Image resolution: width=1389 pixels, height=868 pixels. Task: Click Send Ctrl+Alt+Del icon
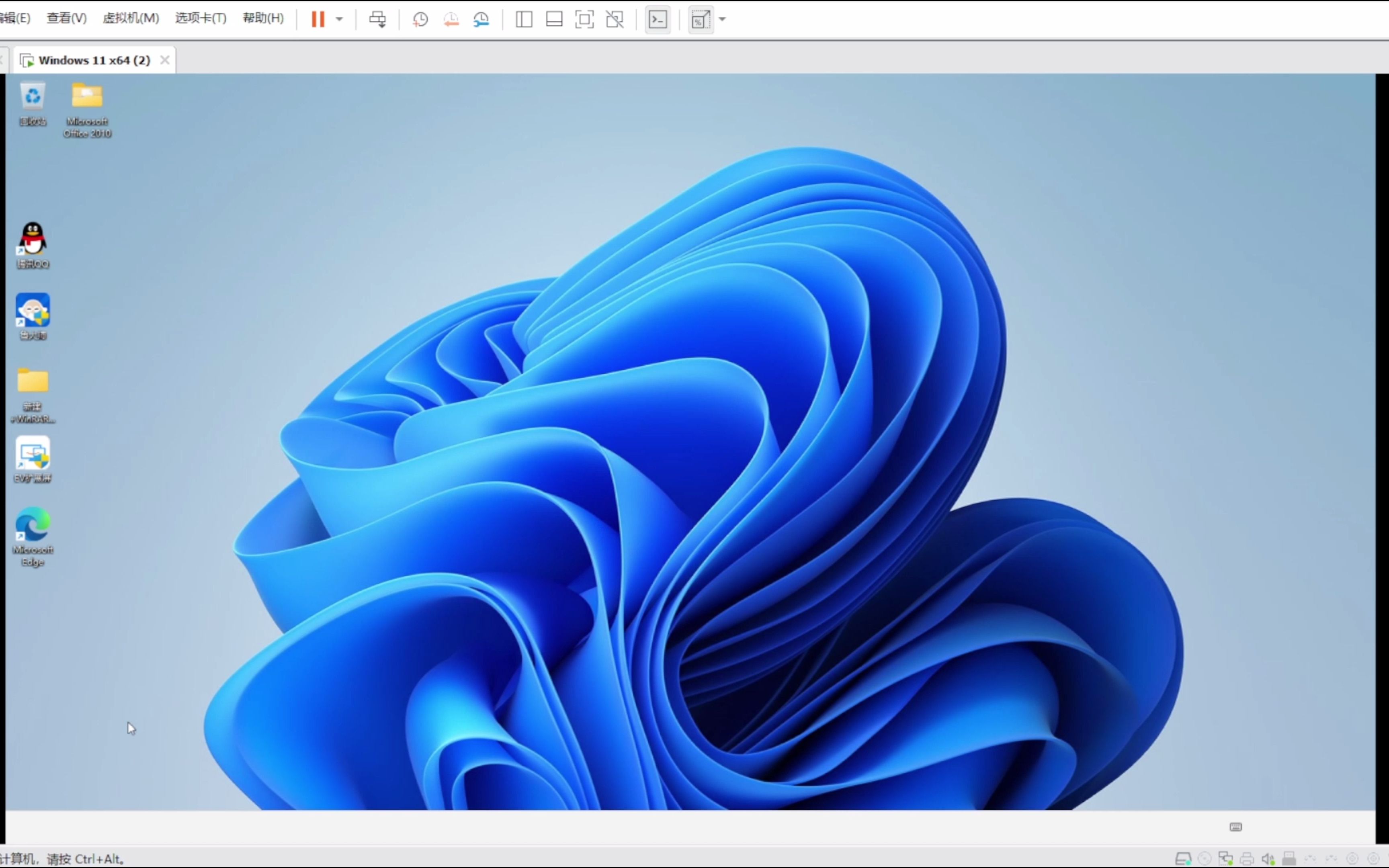point(377,19)
